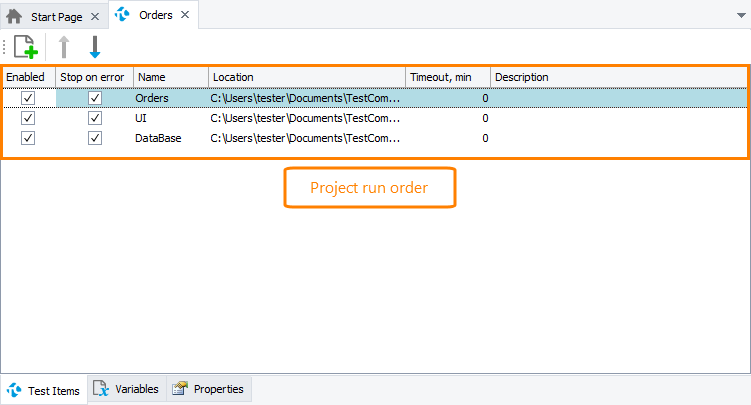Click the New Test Item toolbar icon
The height and width of the screenshot is (405, 751).
25,46
